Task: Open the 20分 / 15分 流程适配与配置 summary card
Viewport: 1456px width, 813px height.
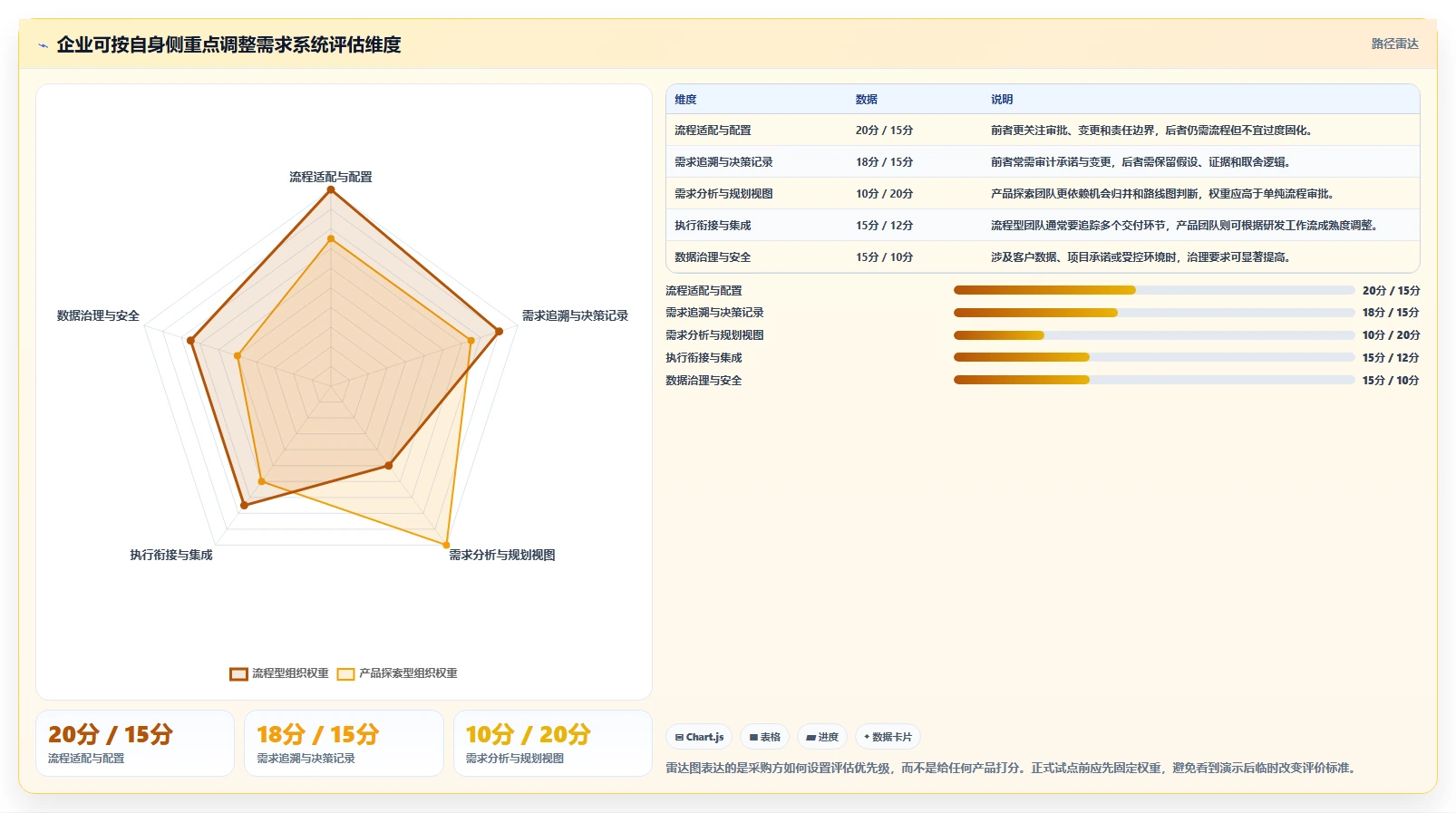Action: tap(135, 743)
